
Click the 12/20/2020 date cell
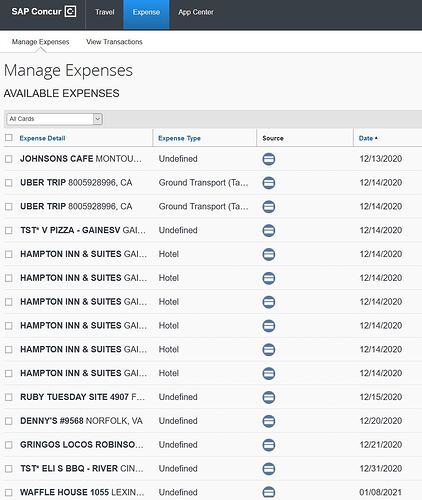pos(381,421)
